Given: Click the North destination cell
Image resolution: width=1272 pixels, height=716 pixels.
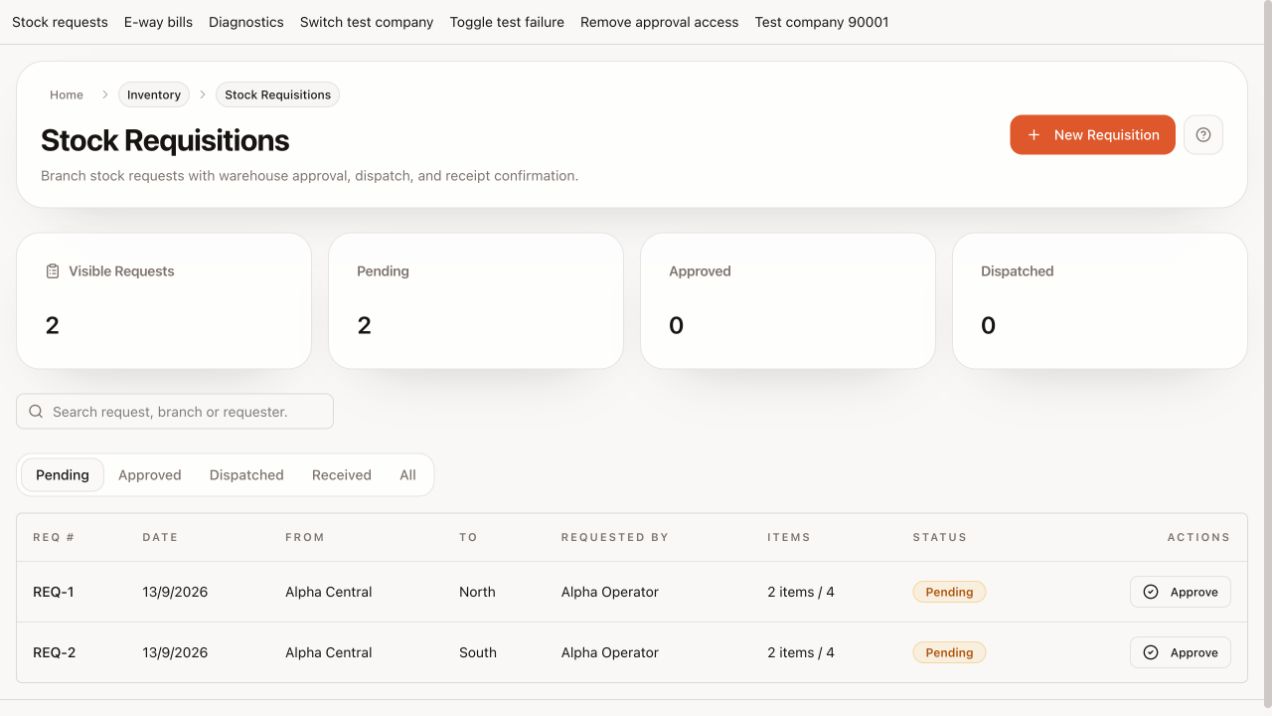Looking at the screenshot, I should point(477,592).
